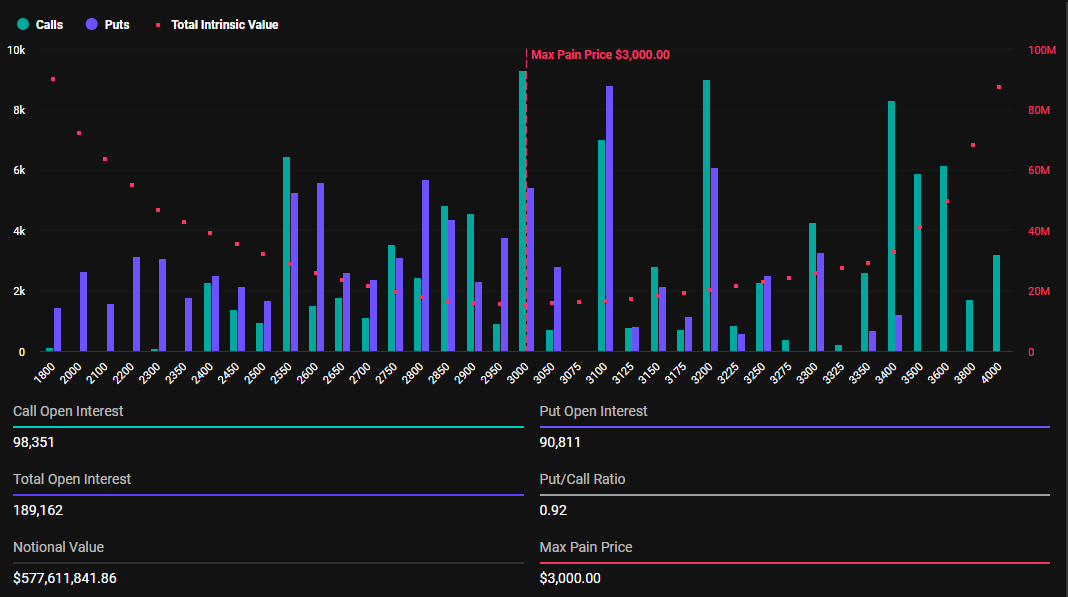
Task: Toggle the Calls legend series
Action: pyautogui.click(x=40, y=25)
